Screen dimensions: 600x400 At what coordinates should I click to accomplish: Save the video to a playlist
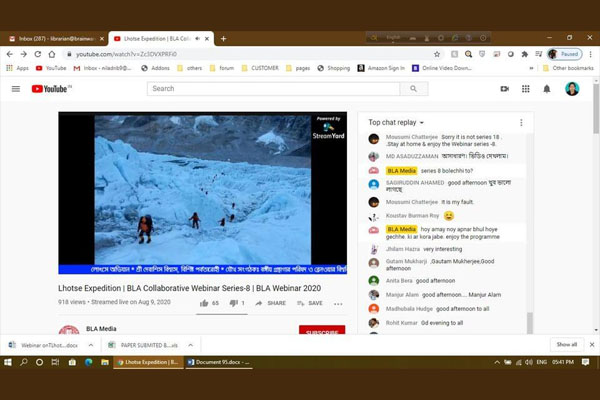pos(309,303)
